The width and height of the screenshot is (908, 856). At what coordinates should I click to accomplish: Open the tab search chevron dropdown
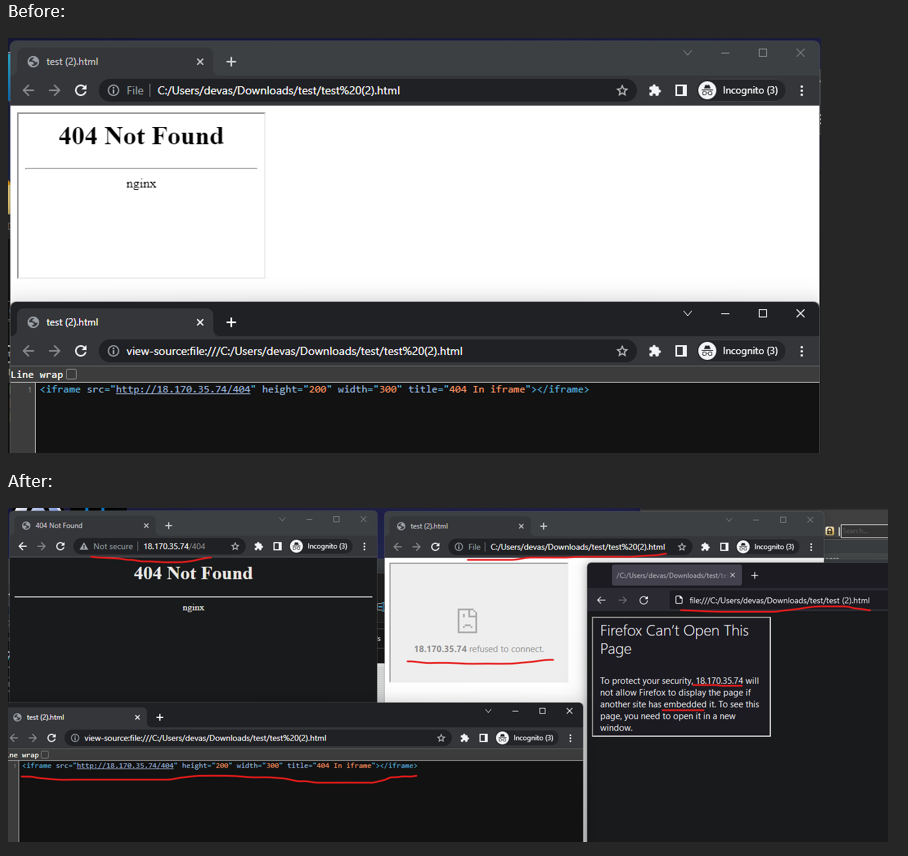click(x=686, y=53)
